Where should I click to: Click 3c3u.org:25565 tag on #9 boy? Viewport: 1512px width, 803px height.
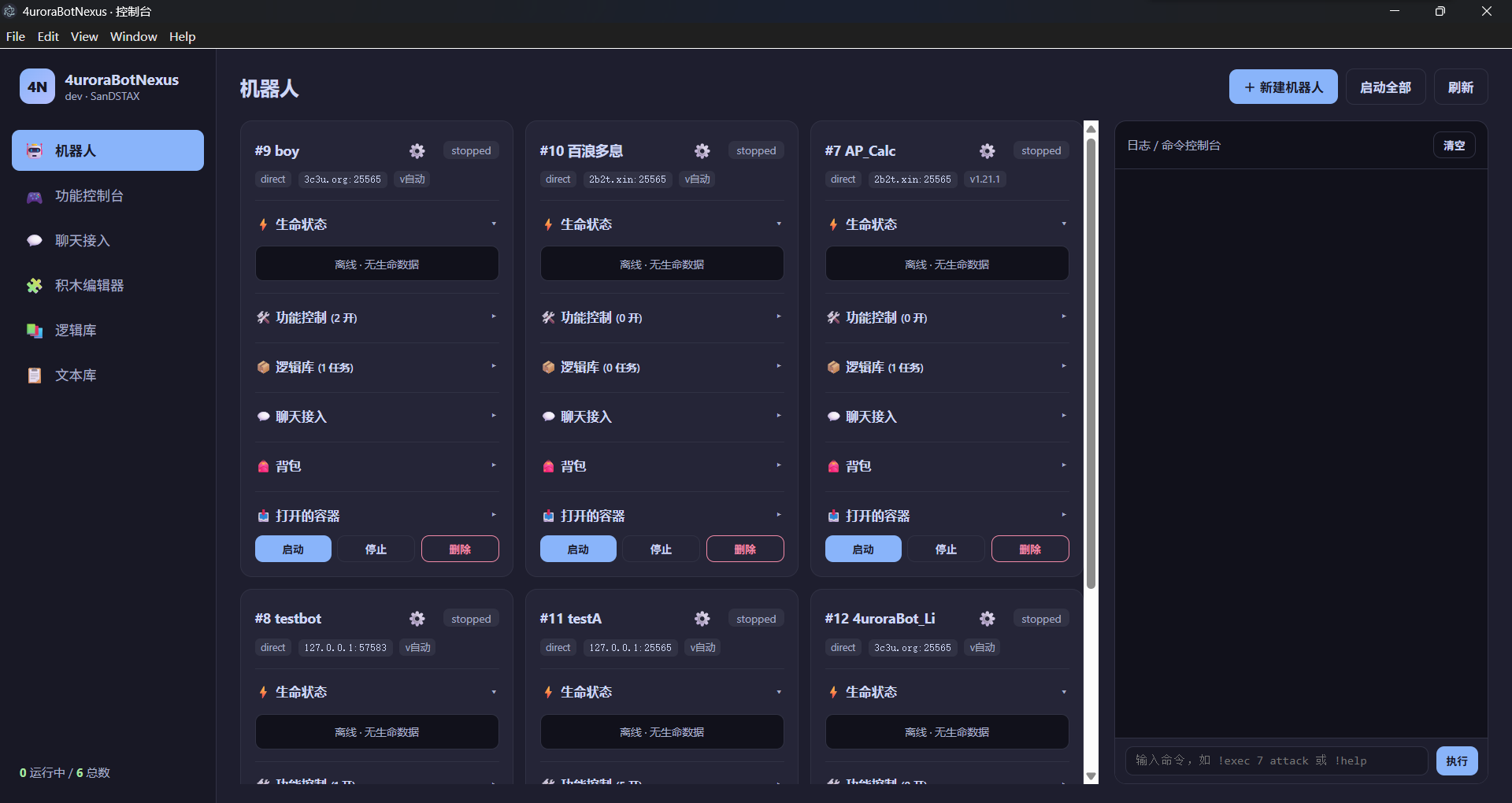click(343, 179)
